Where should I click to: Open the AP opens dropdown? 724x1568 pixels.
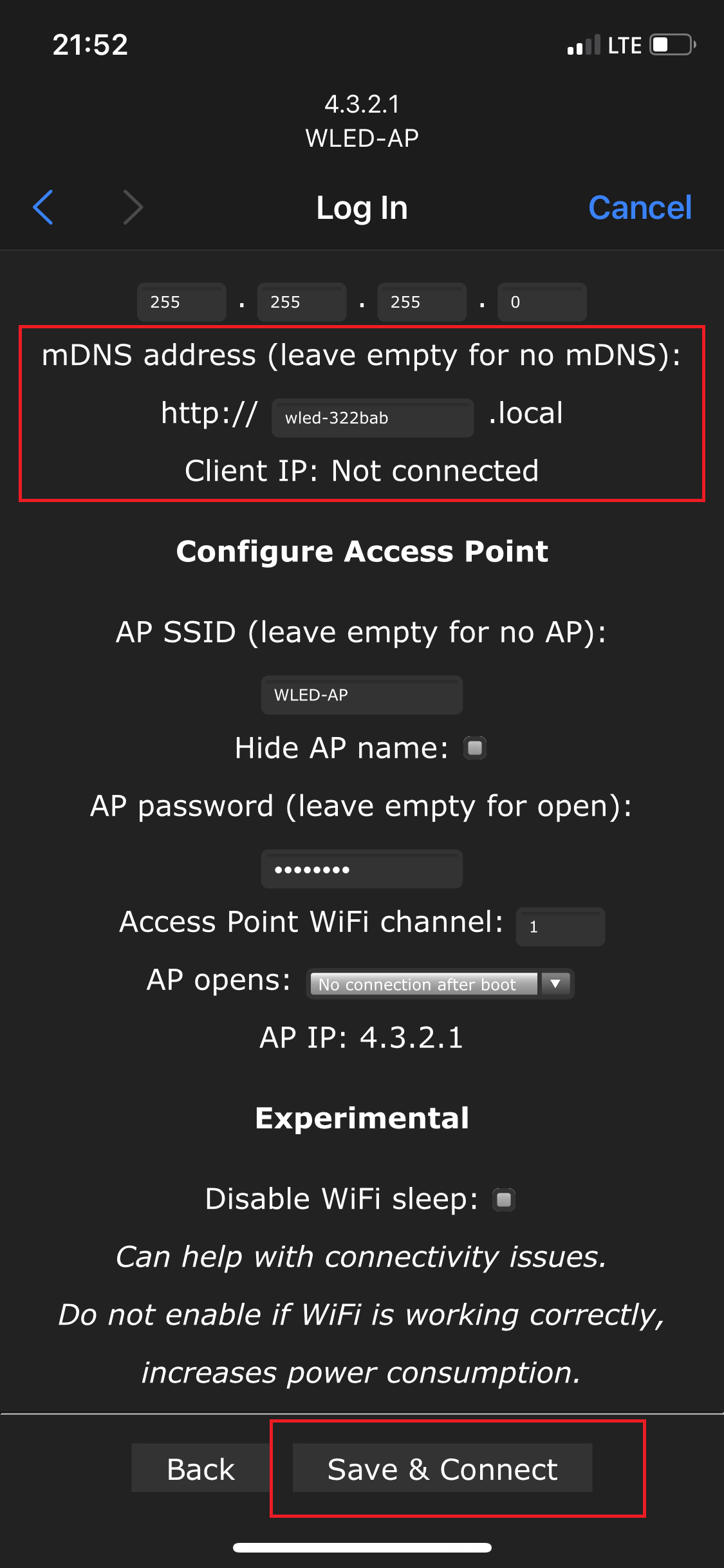click(x=425, y=984)
